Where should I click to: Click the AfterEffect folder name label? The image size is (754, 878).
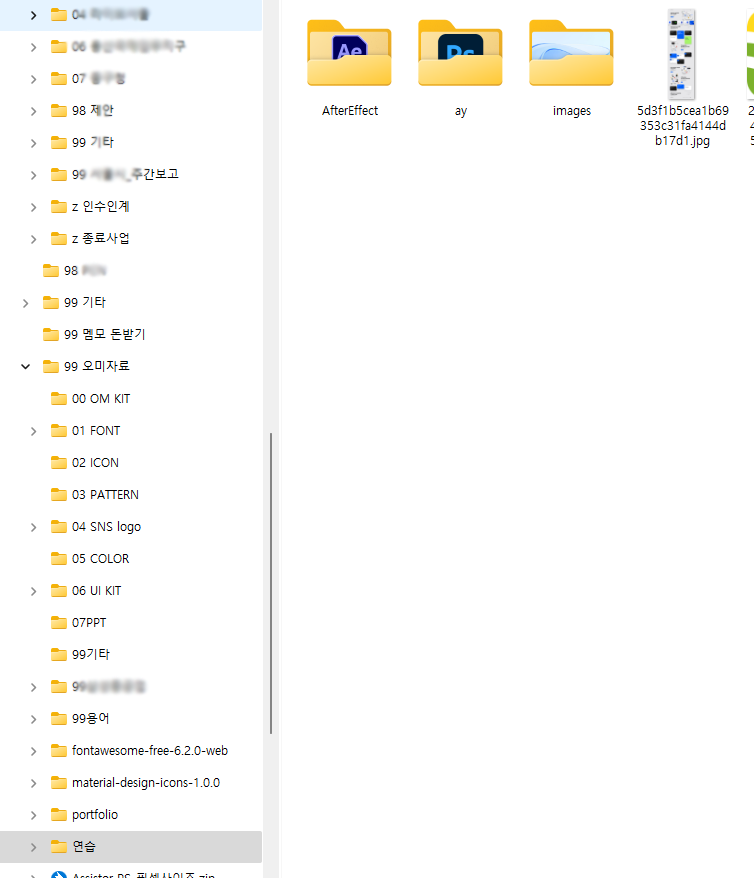(350, 110)
